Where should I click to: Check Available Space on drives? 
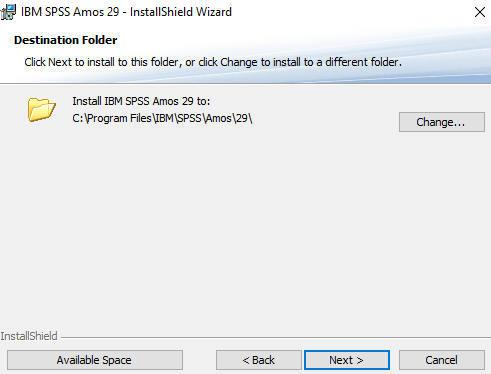coord(95,360)
